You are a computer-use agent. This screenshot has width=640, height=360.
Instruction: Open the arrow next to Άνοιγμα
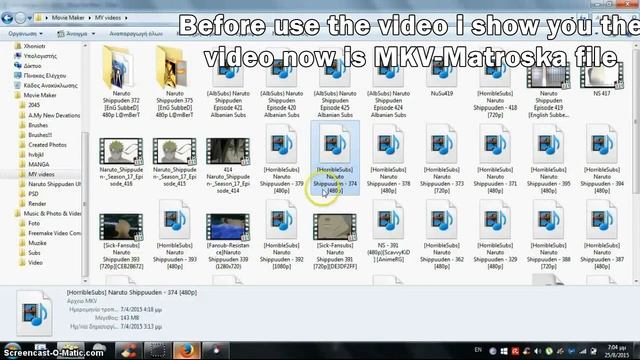[93, 34]
